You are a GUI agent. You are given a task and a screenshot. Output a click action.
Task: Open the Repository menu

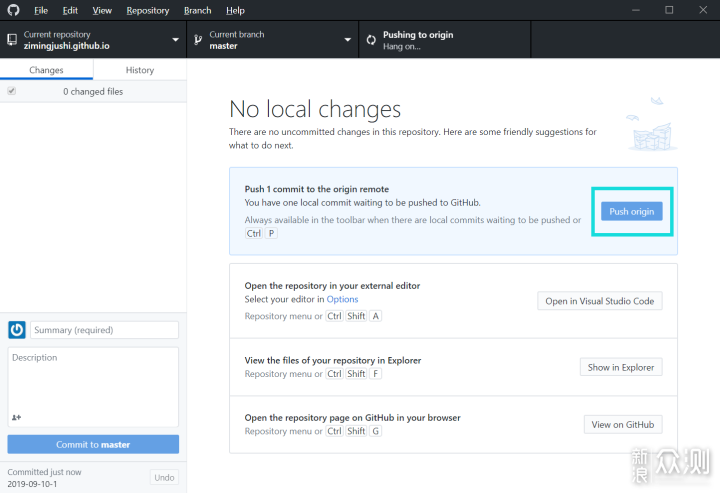point(147,10)
